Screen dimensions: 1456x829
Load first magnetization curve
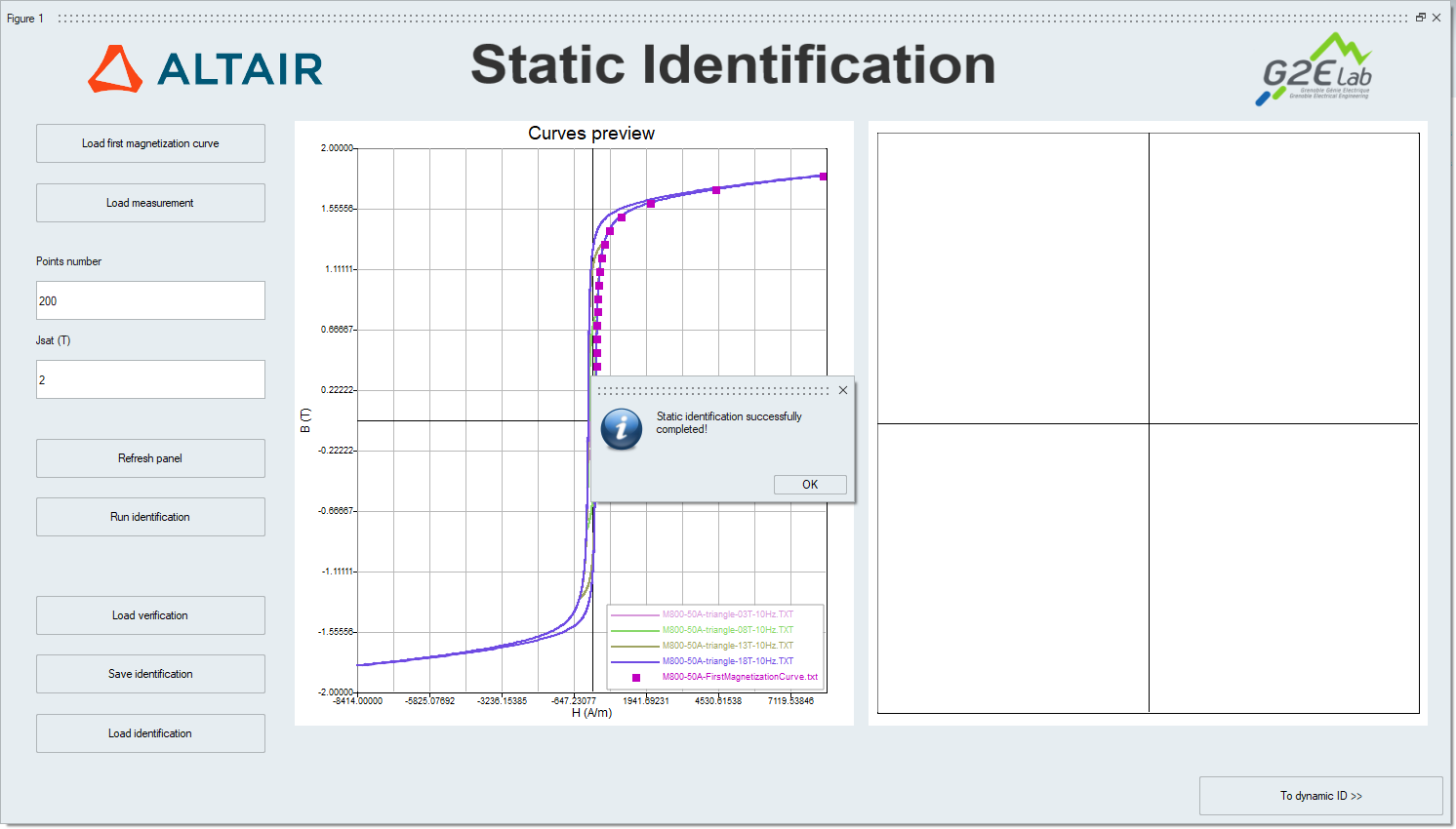click(x=150, y=143)
